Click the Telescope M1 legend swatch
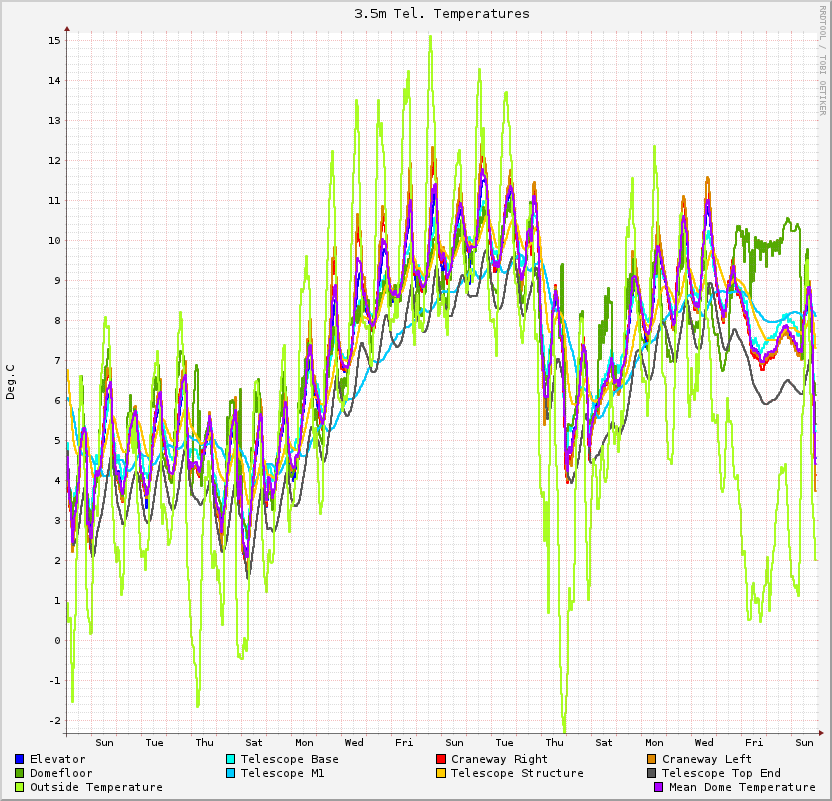The image size is (832, 801). 231,774
